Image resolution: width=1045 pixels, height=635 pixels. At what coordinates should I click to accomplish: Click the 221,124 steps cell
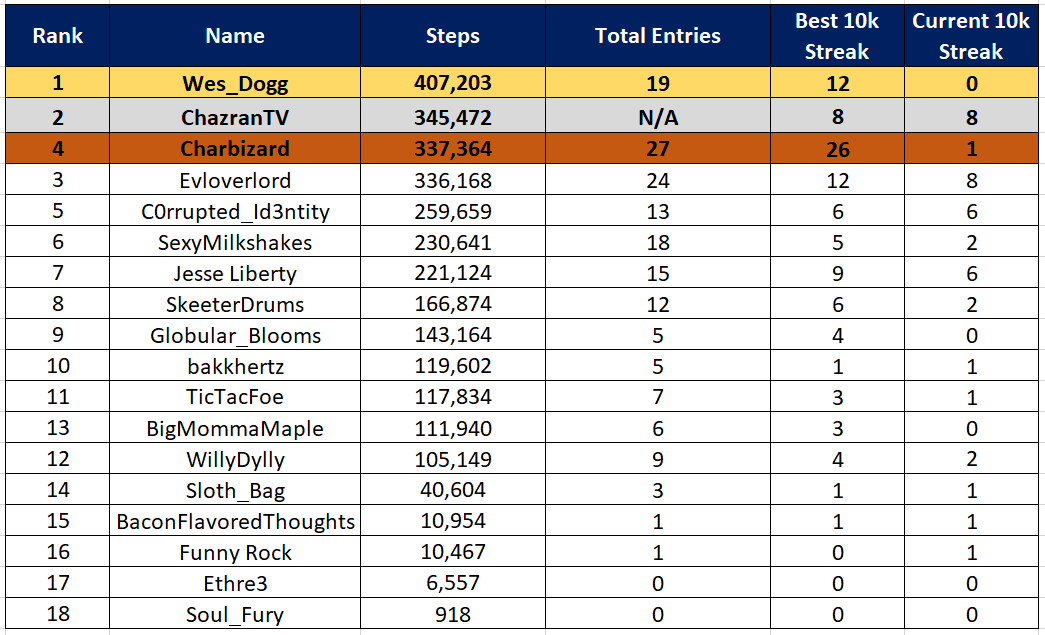[453, 273]
